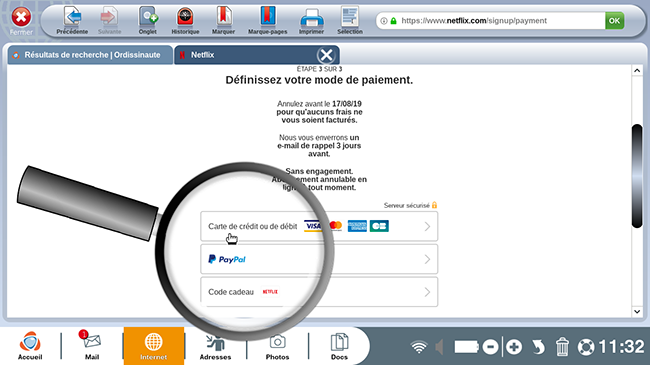Click the 17/08/19 cancellation date
Screen dimensions: 650x365
(x=347, y=104)
